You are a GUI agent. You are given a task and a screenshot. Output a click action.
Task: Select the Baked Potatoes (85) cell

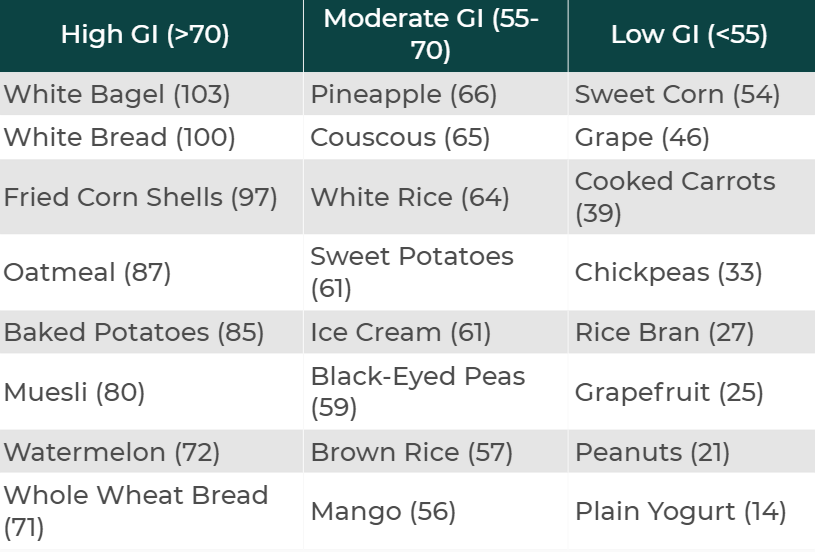click(x=134, y=332)
